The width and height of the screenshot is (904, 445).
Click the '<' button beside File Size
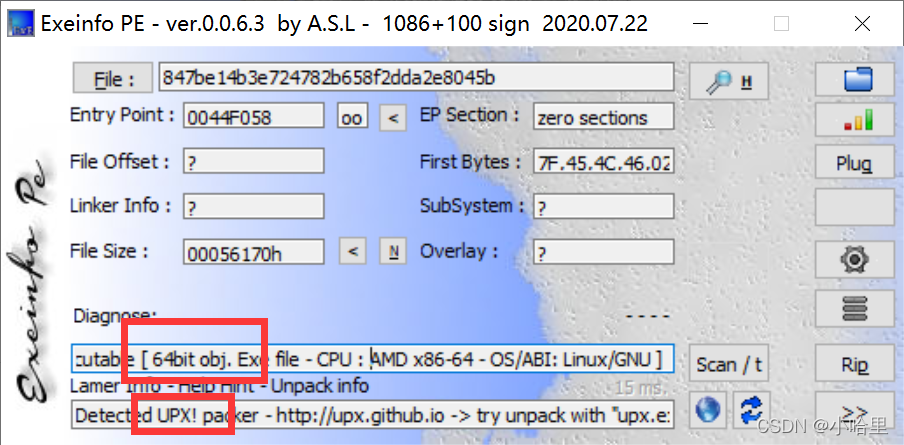pos(353,251)
